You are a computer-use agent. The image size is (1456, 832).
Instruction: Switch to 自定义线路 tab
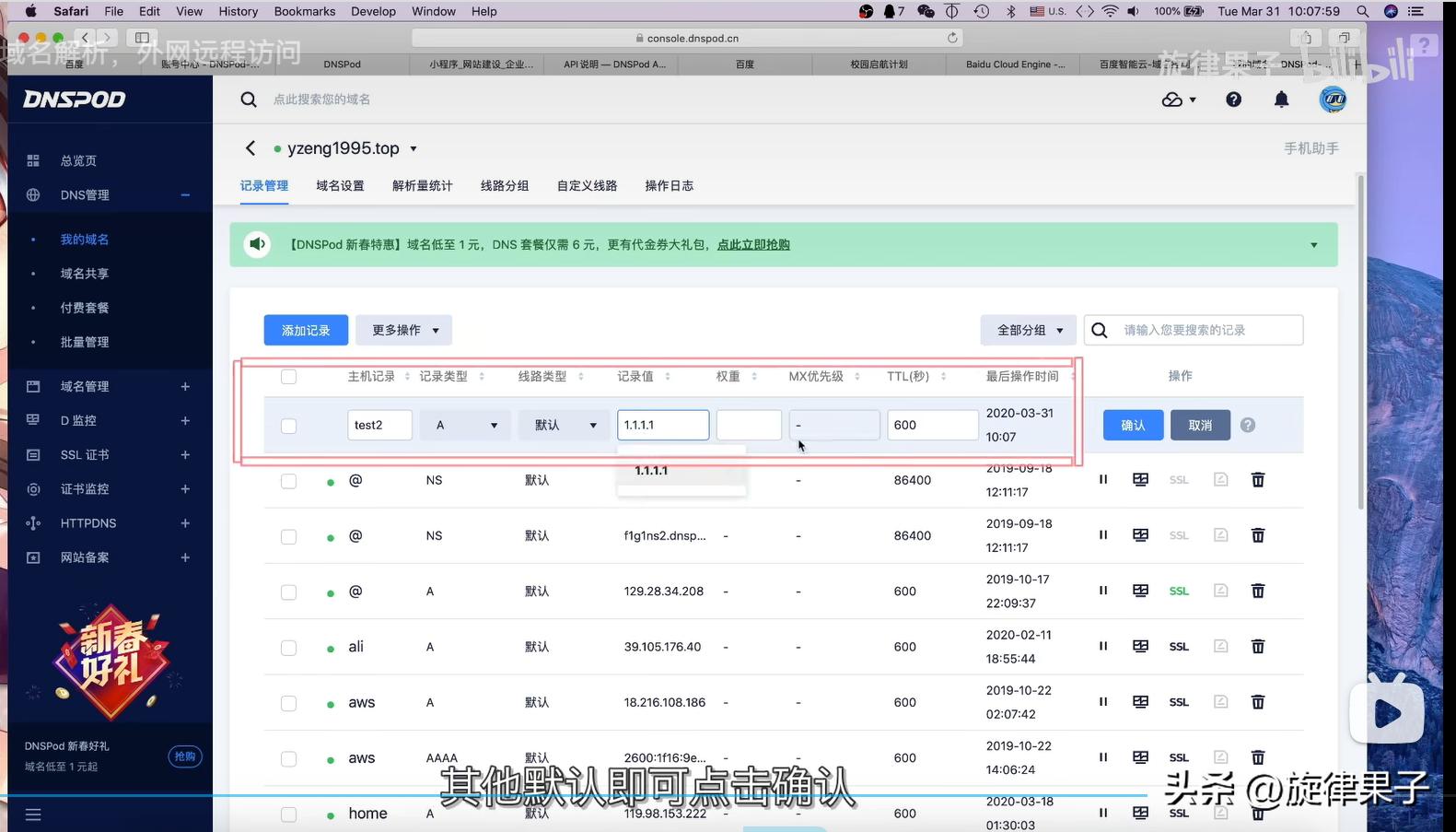point(587,185)
